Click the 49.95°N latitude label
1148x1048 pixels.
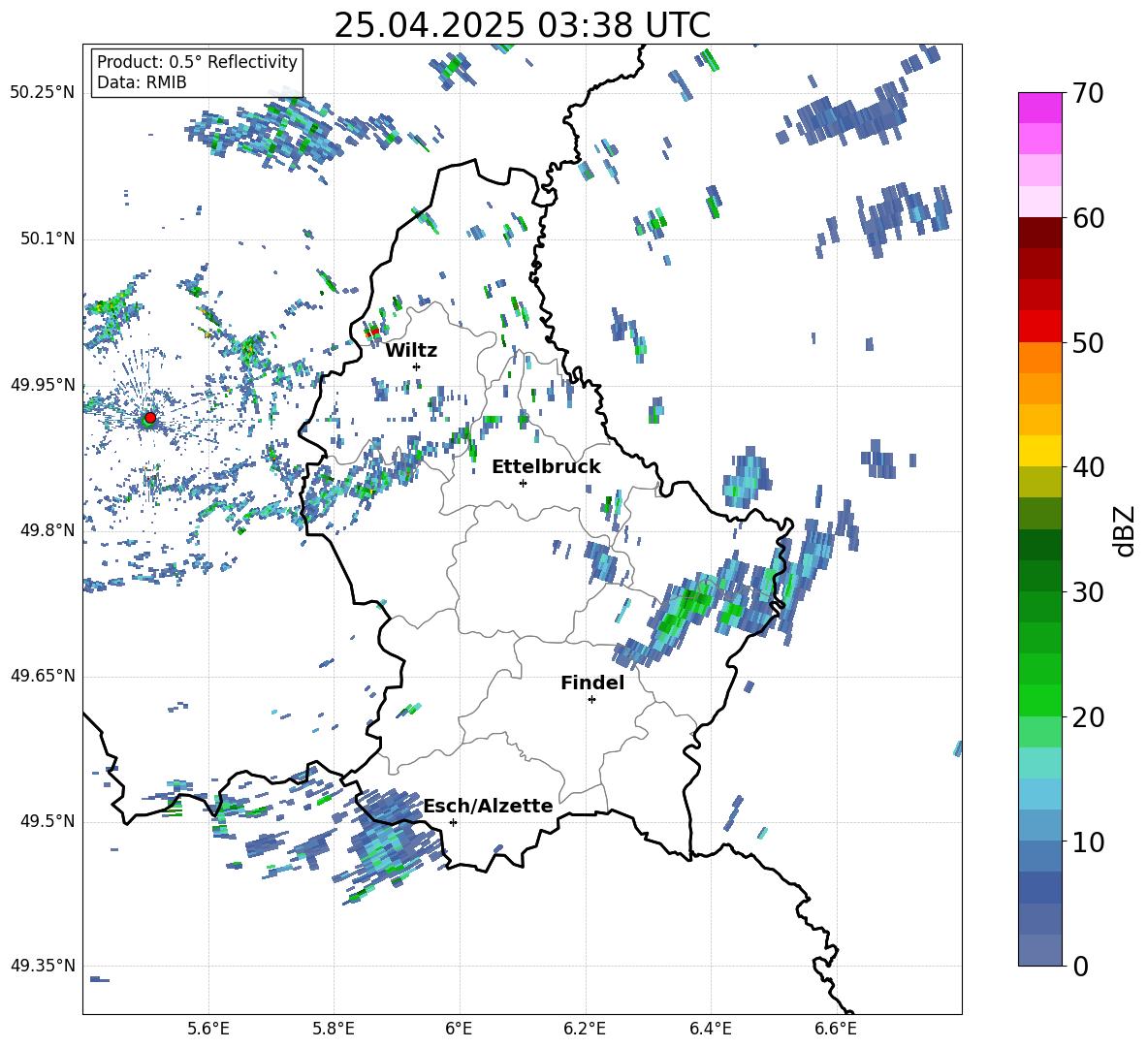click(x=43, y=384)
